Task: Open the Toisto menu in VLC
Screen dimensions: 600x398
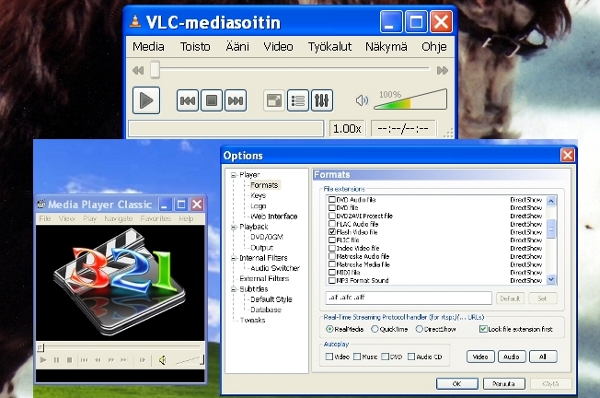Action: pos(195,47)
